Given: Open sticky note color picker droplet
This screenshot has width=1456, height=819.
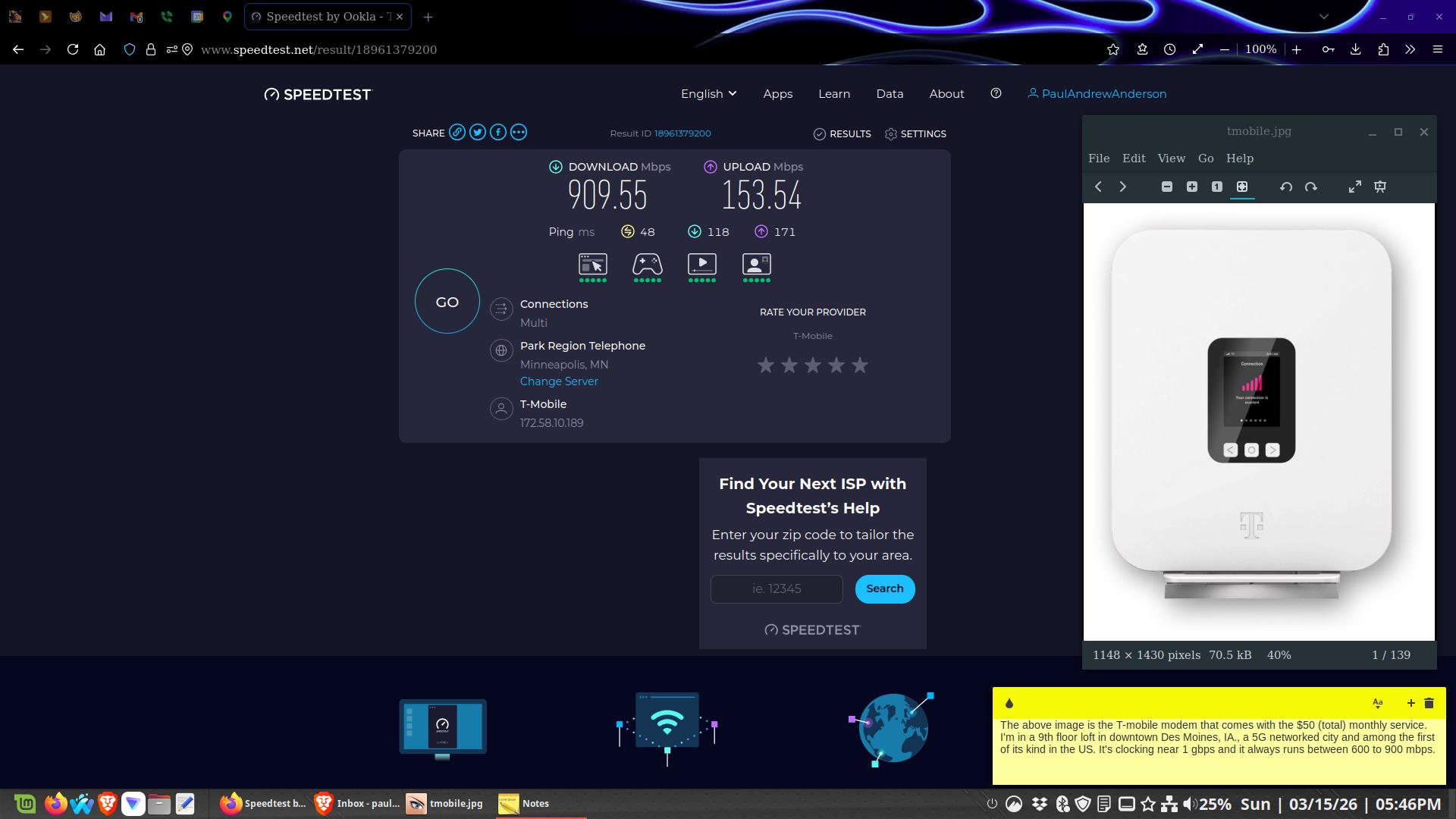Looking at the screenshot, I should click(1009, 703).
